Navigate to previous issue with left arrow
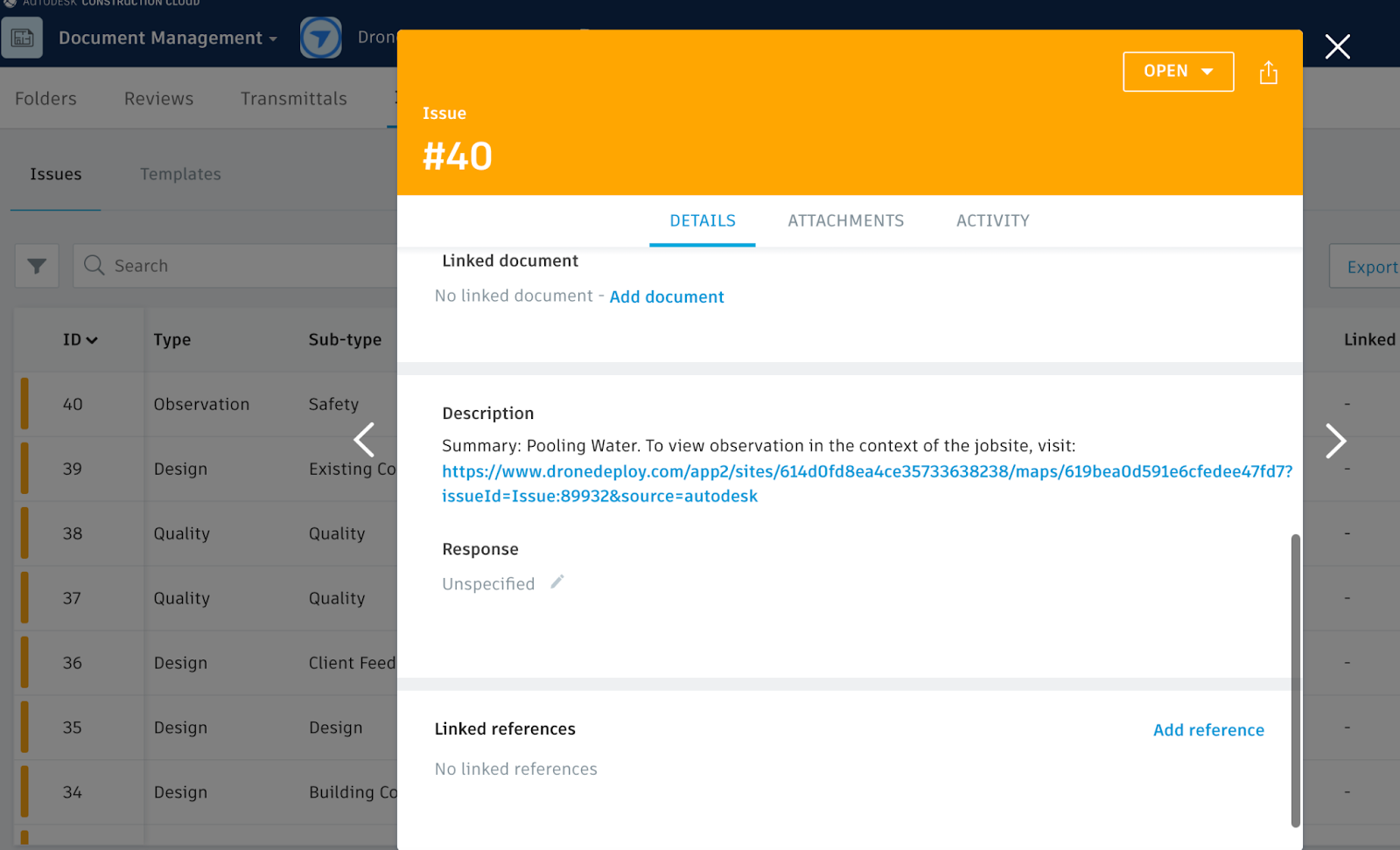1400x850 pixels. 365,440
